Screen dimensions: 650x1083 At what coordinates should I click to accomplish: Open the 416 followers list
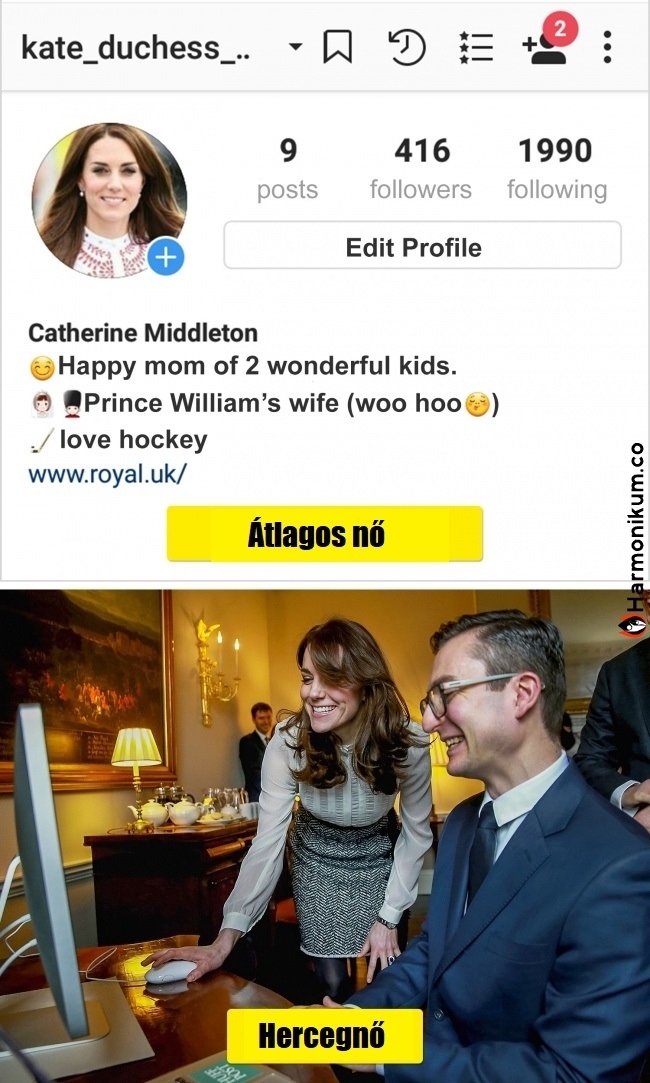421,169
